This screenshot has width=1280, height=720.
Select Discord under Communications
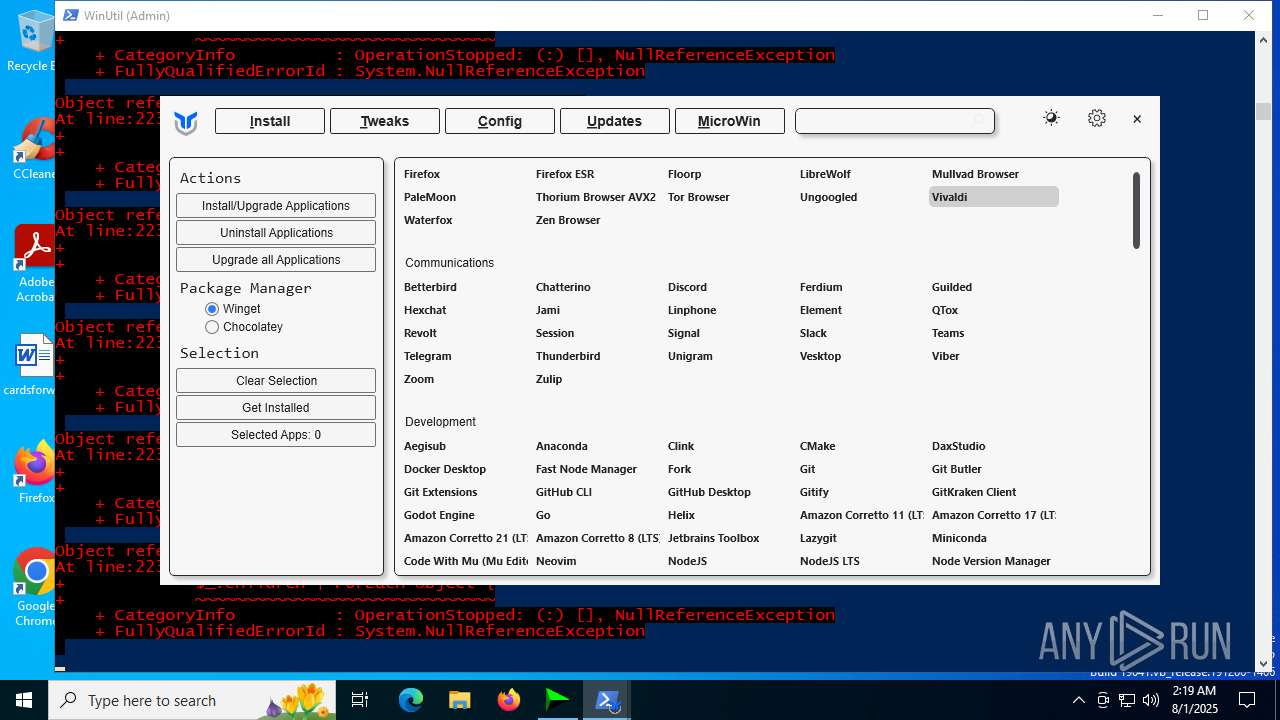[x=687, y=287]
